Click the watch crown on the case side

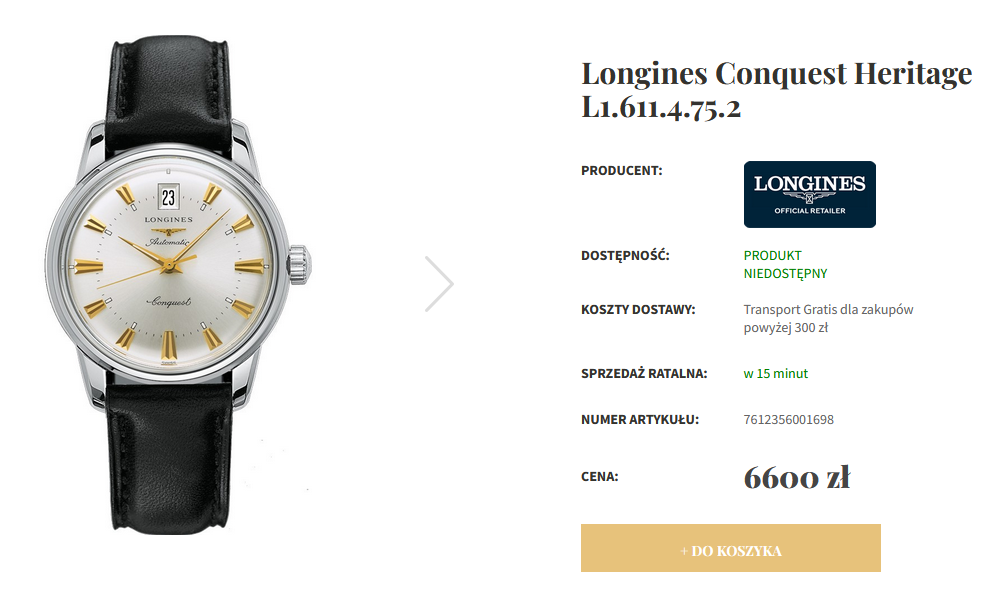(299, 265)
